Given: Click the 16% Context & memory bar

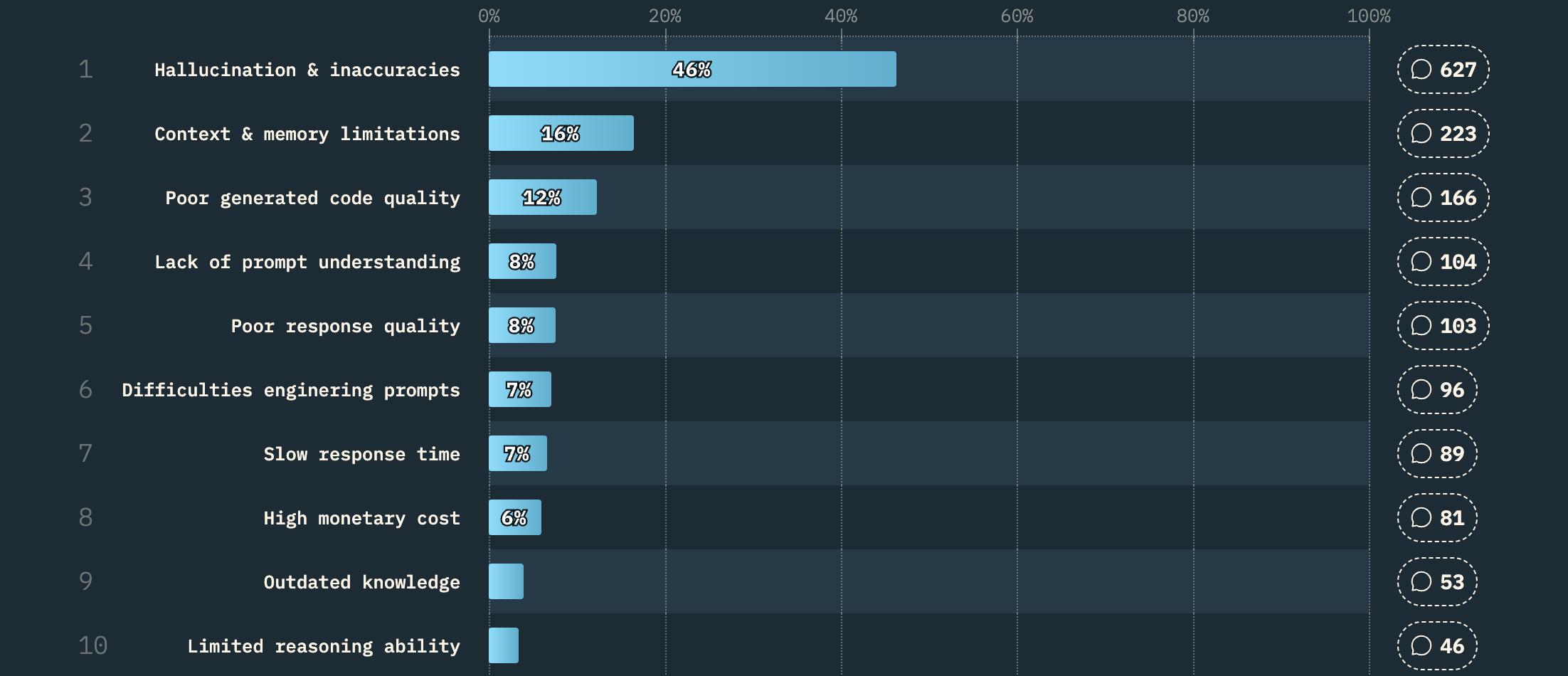Looking at the screenshot, I should (x=561, y=133).
